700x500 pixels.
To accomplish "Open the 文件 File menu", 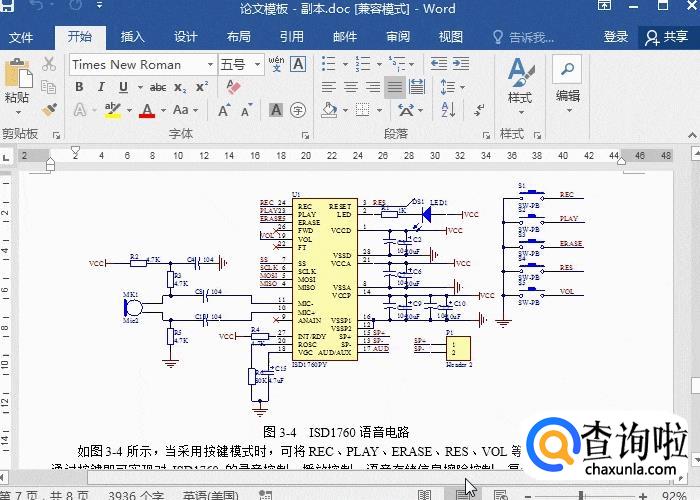I will click(21, 38).
